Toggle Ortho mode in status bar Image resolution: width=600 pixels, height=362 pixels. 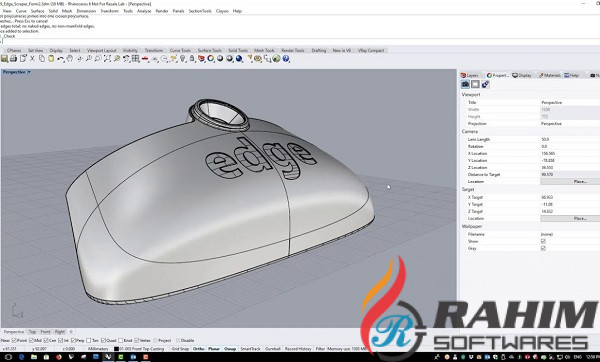click(x=199, y=349)
